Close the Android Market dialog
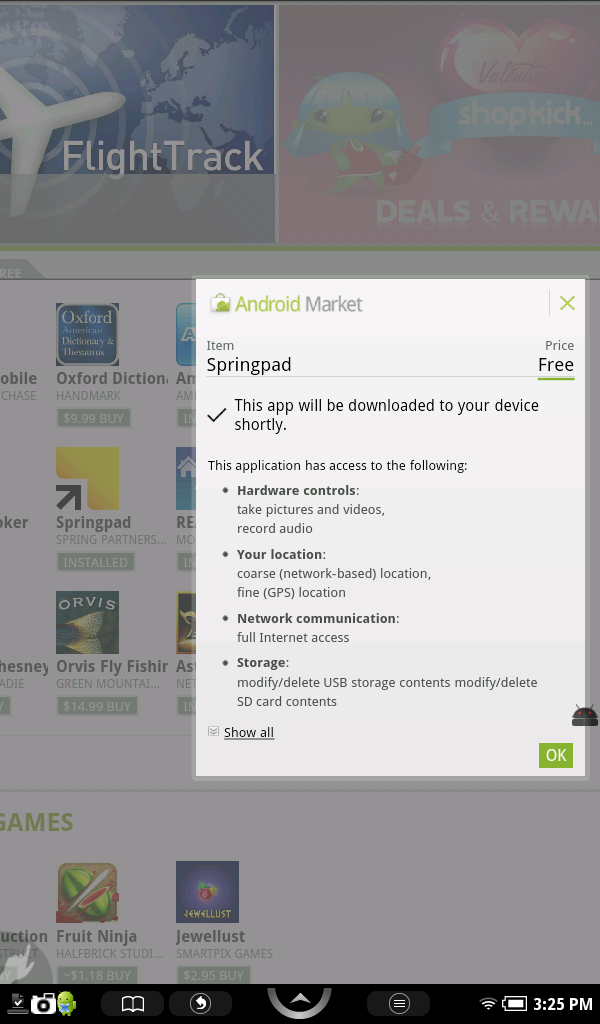 (x=567, y=303)
